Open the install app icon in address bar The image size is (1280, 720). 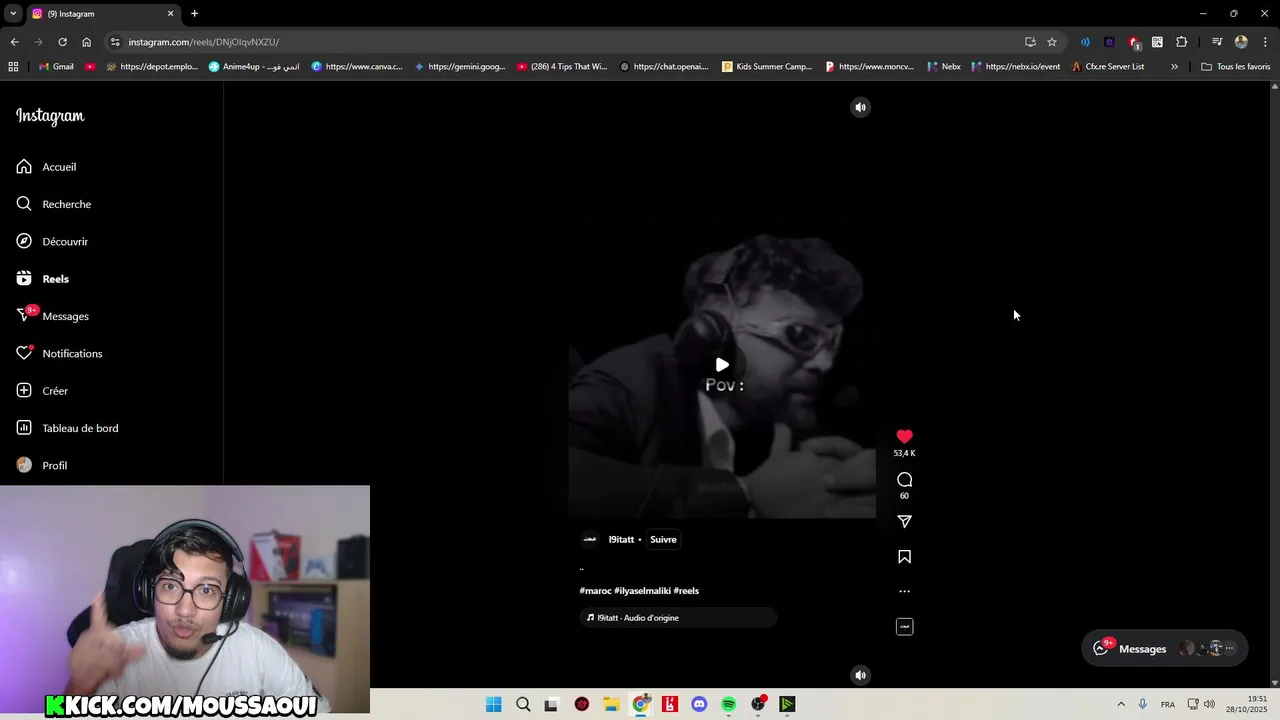click(x=1030, y=42)
